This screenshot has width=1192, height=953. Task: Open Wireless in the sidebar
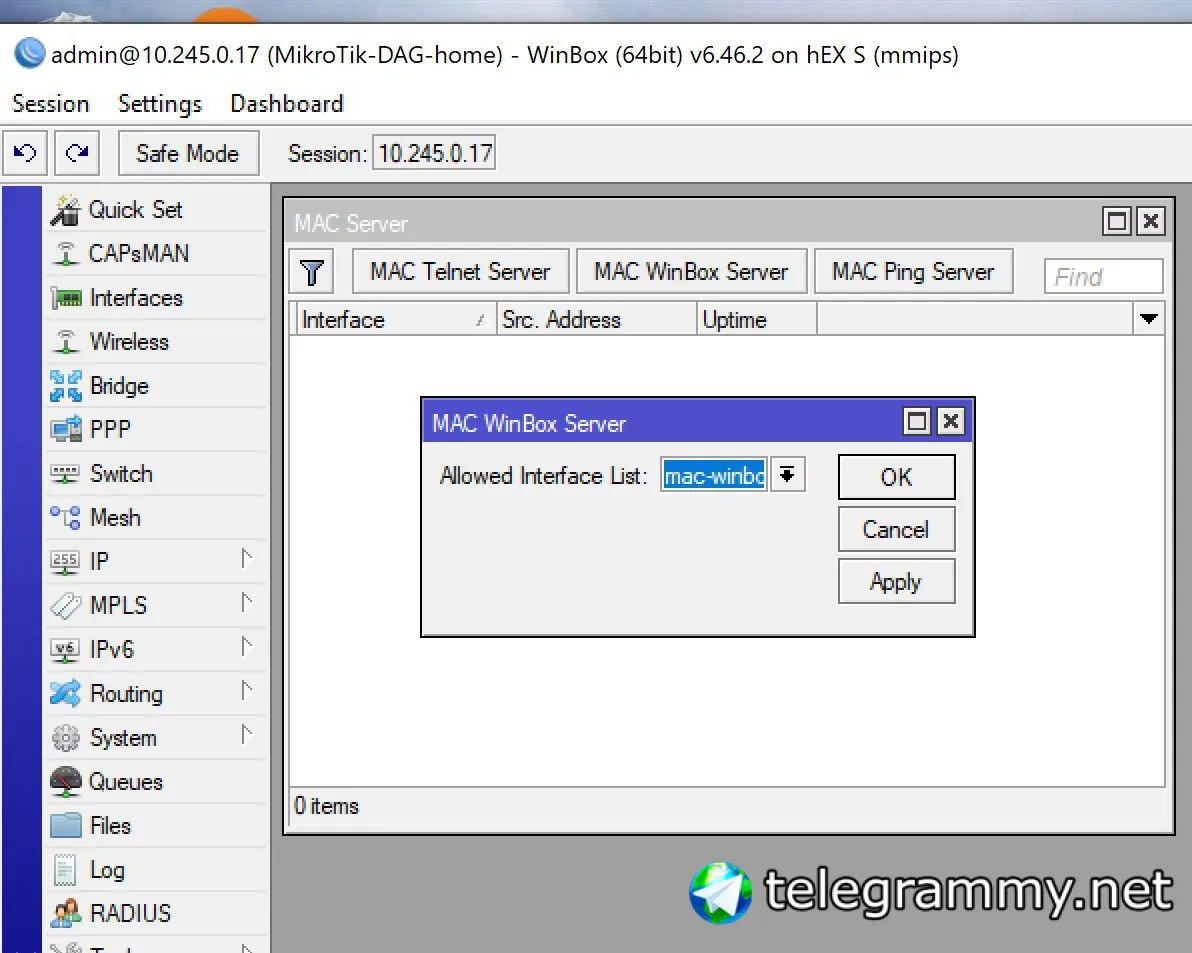pos(156,342)
